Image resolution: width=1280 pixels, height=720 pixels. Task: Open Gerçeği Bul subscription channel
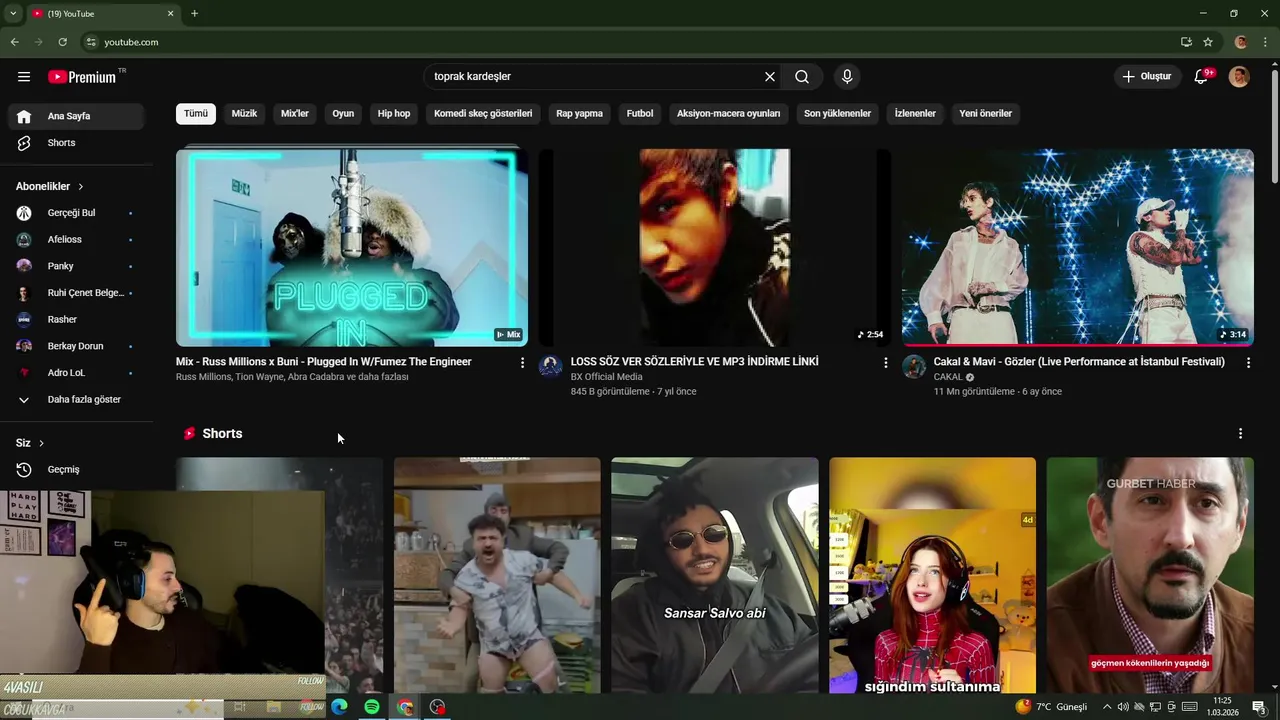pyautogui.click(x=76, y=213)
